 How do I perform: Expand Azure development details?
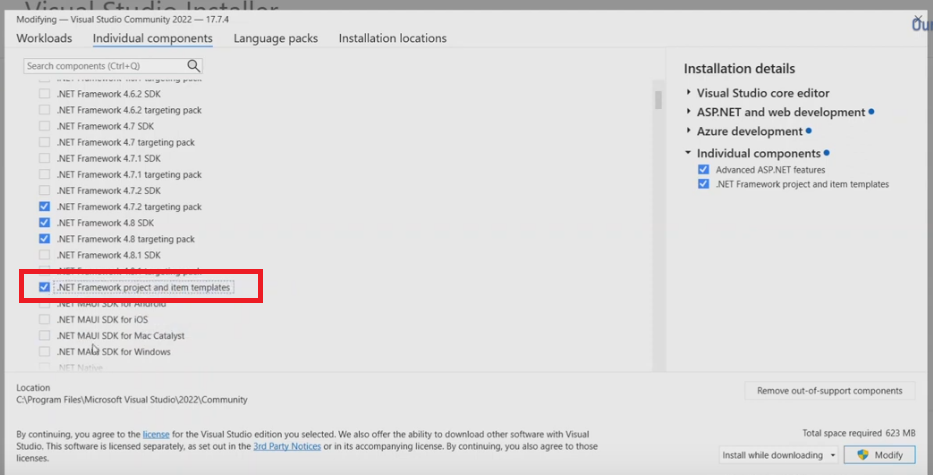(688, 130)
